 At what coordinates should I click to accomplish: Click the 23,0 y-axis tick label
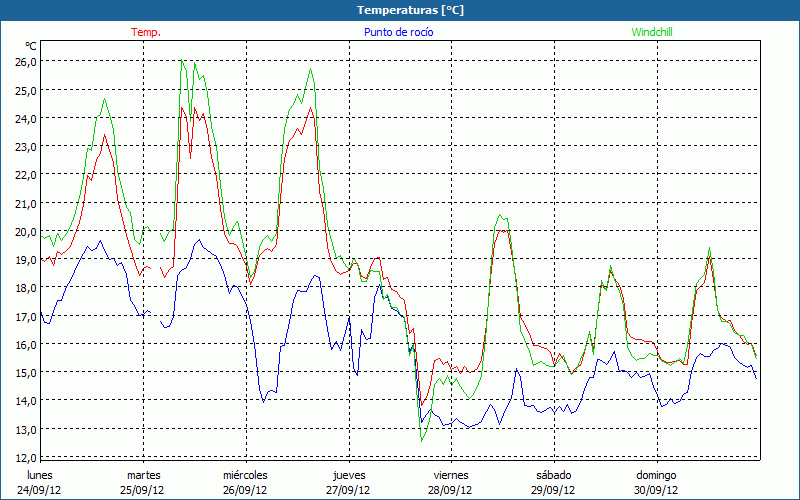26,146
